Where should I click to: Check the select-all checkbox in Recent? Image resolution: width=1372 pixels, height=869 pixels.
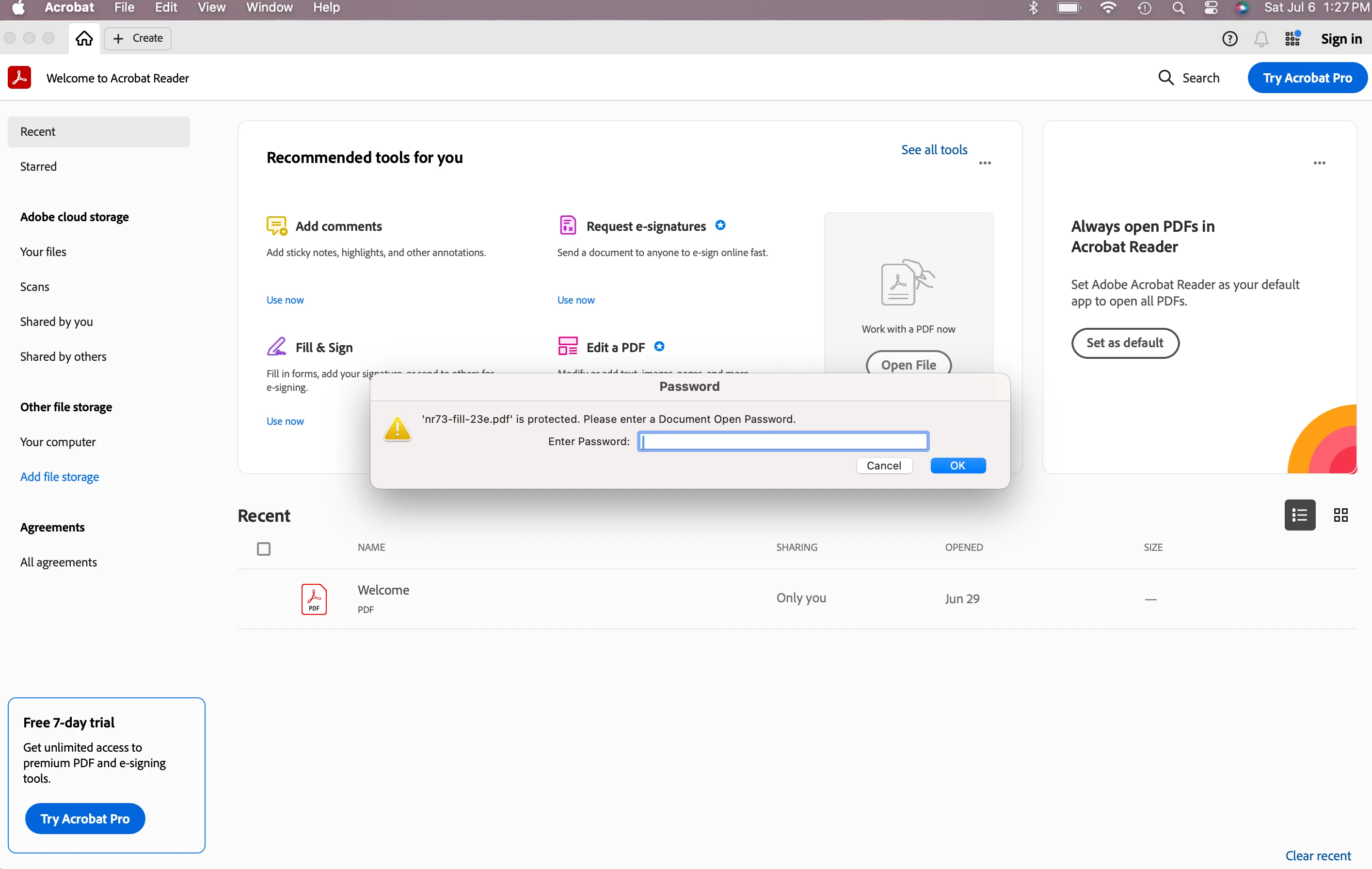pyautogui.click(x=263, y=549)
